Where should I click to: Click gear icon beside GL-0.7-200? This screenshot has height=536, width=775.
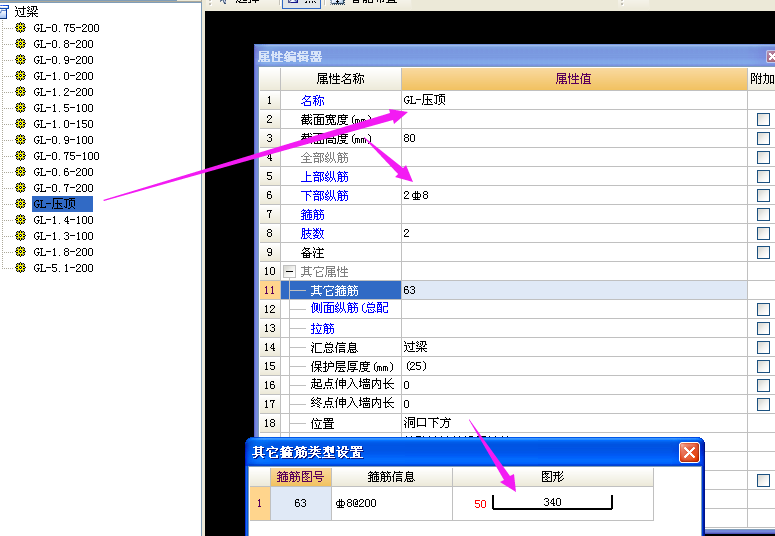tap(20, 187)
